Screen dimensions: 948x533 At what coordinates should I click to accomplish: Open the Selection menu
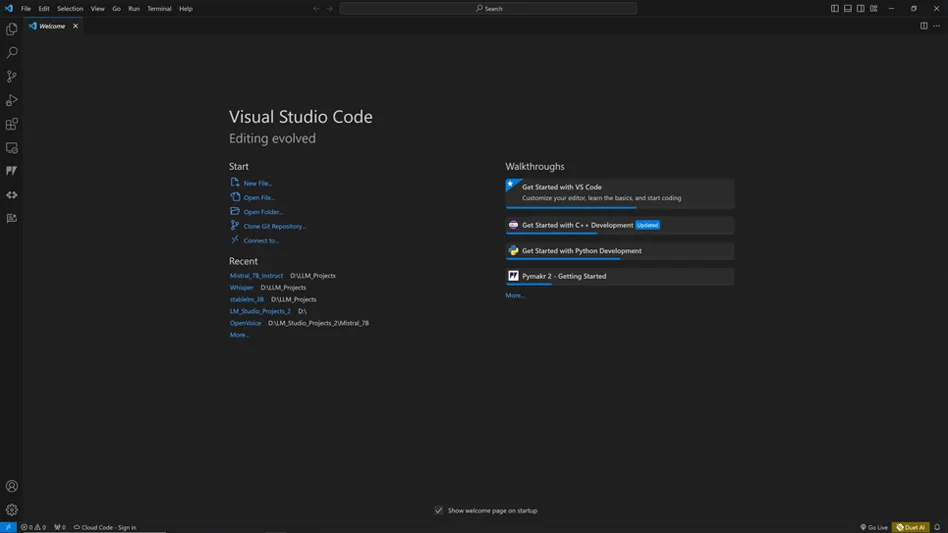70,8
